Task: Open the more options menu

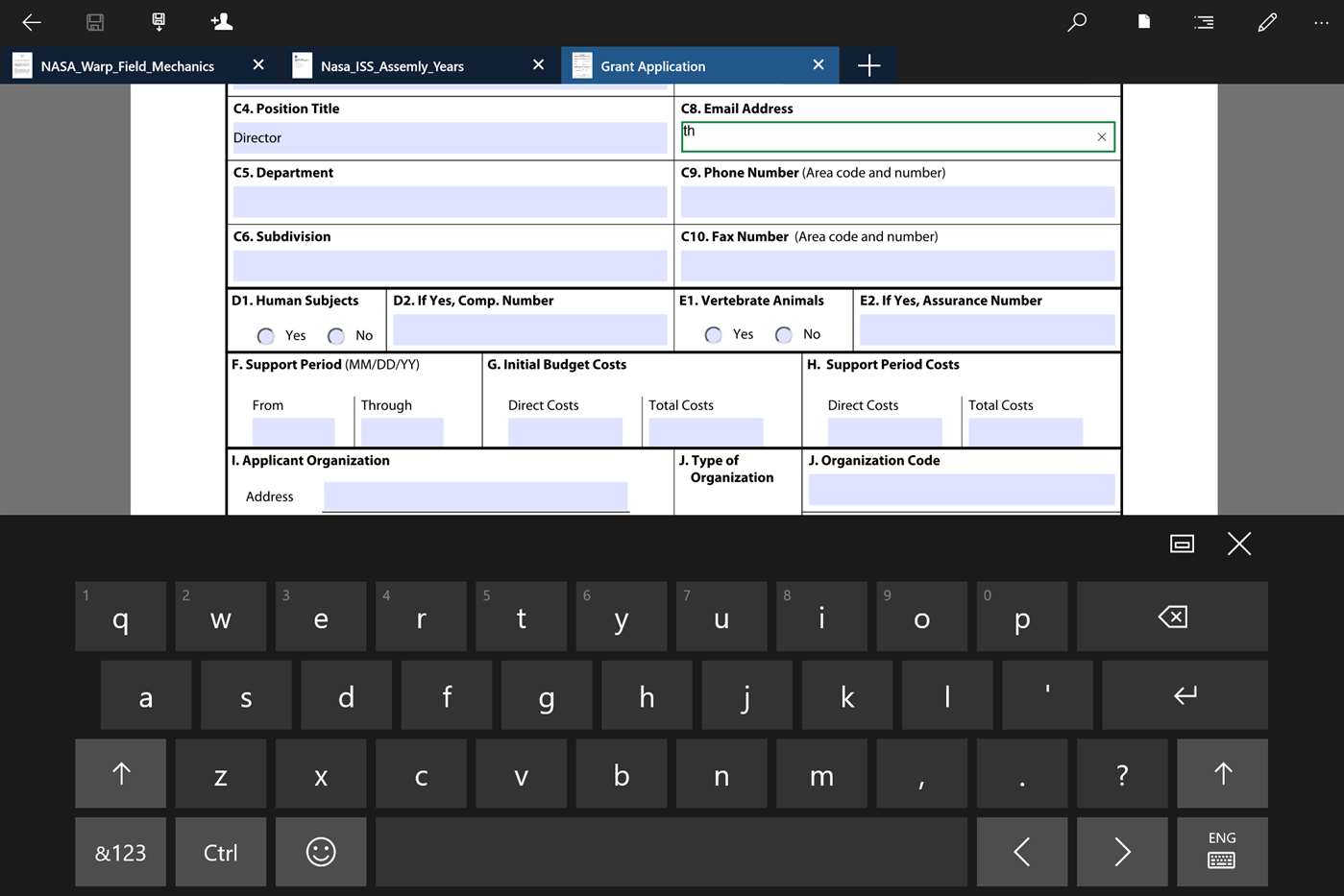Action: [x=1321, y=21]
